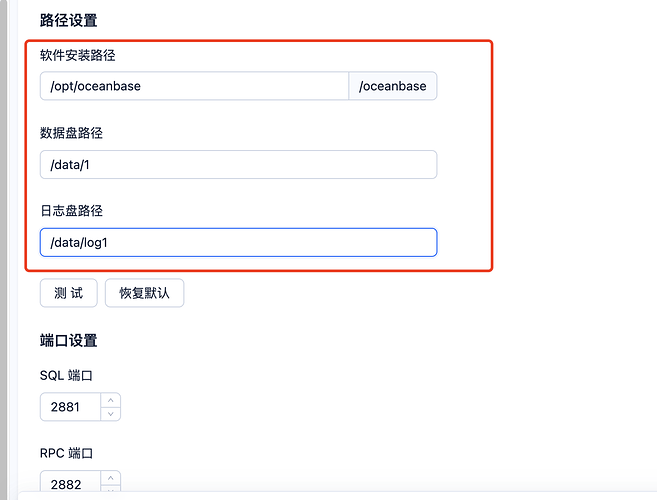Focus the 软件安装路径 field containing /opt/oceanbase
This screenshot has width=657, height=500.
pos(194,86)
